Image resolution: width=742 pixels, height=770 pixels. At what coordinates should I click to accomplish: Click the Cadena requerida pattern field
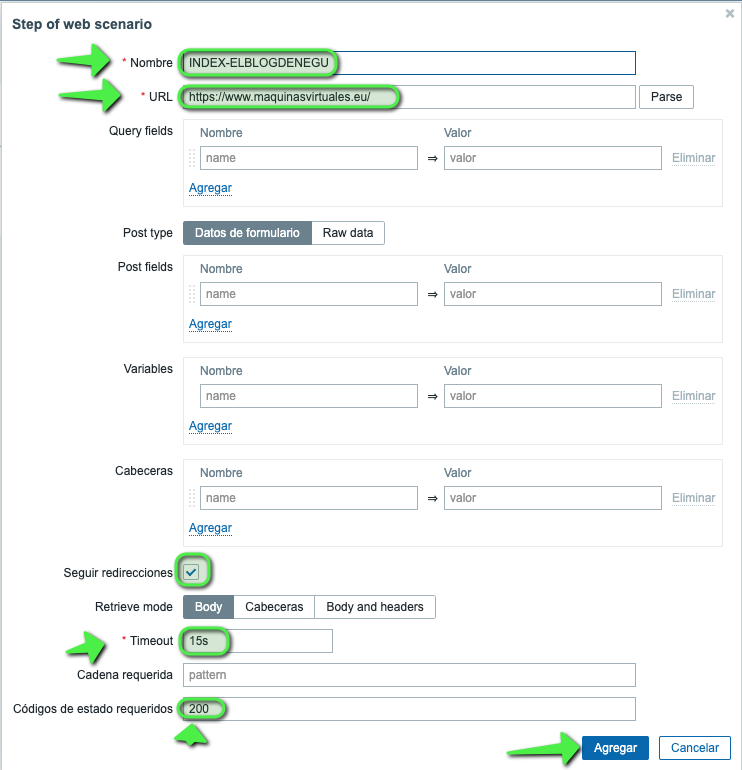[409, 675]
